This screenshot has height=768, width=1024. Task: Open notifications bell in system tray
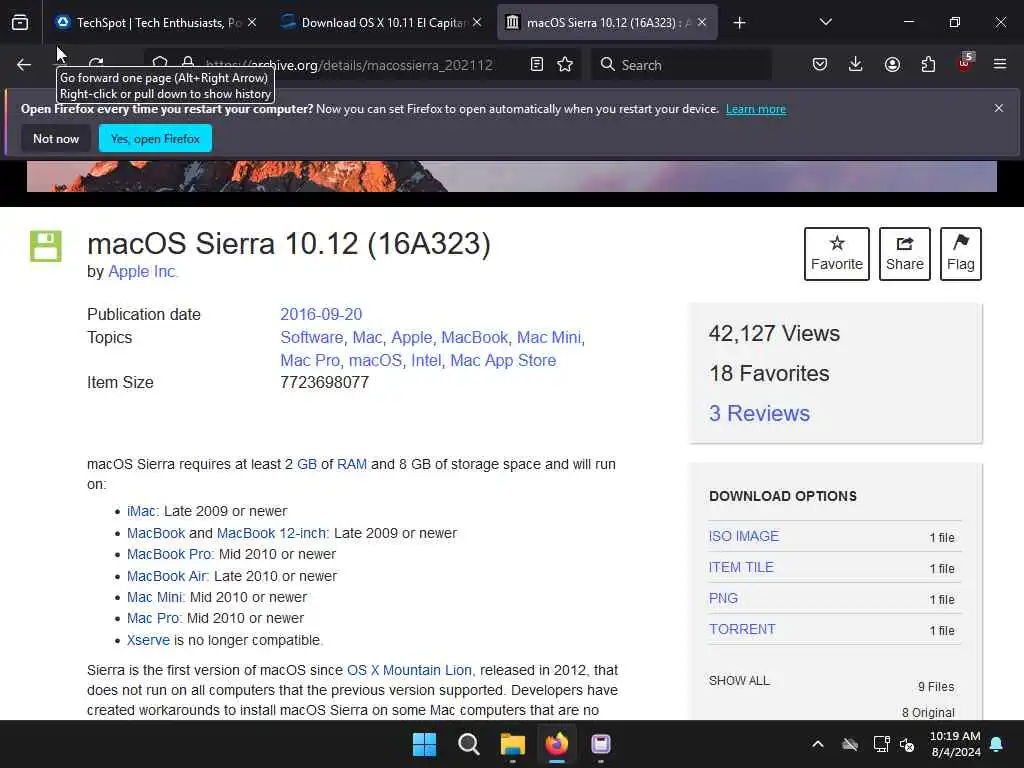click(x=997, y=744)
